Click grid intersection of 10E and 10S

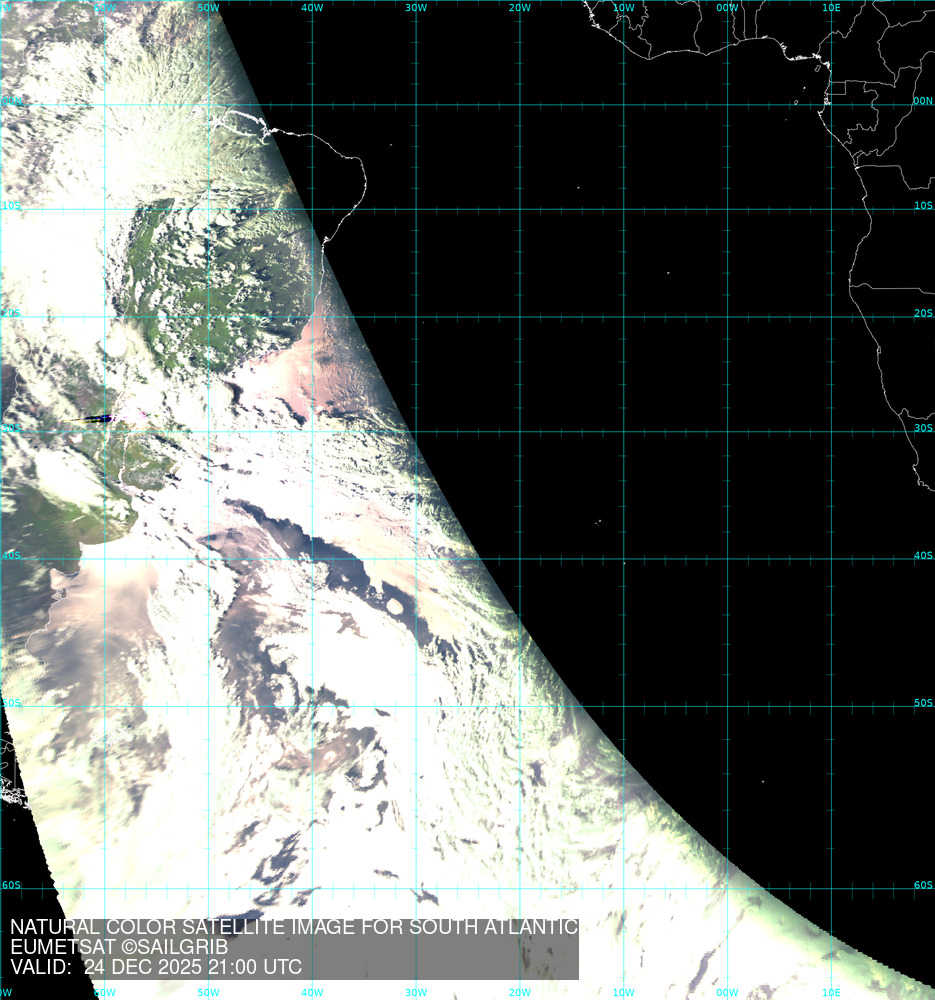pos(832,209)
